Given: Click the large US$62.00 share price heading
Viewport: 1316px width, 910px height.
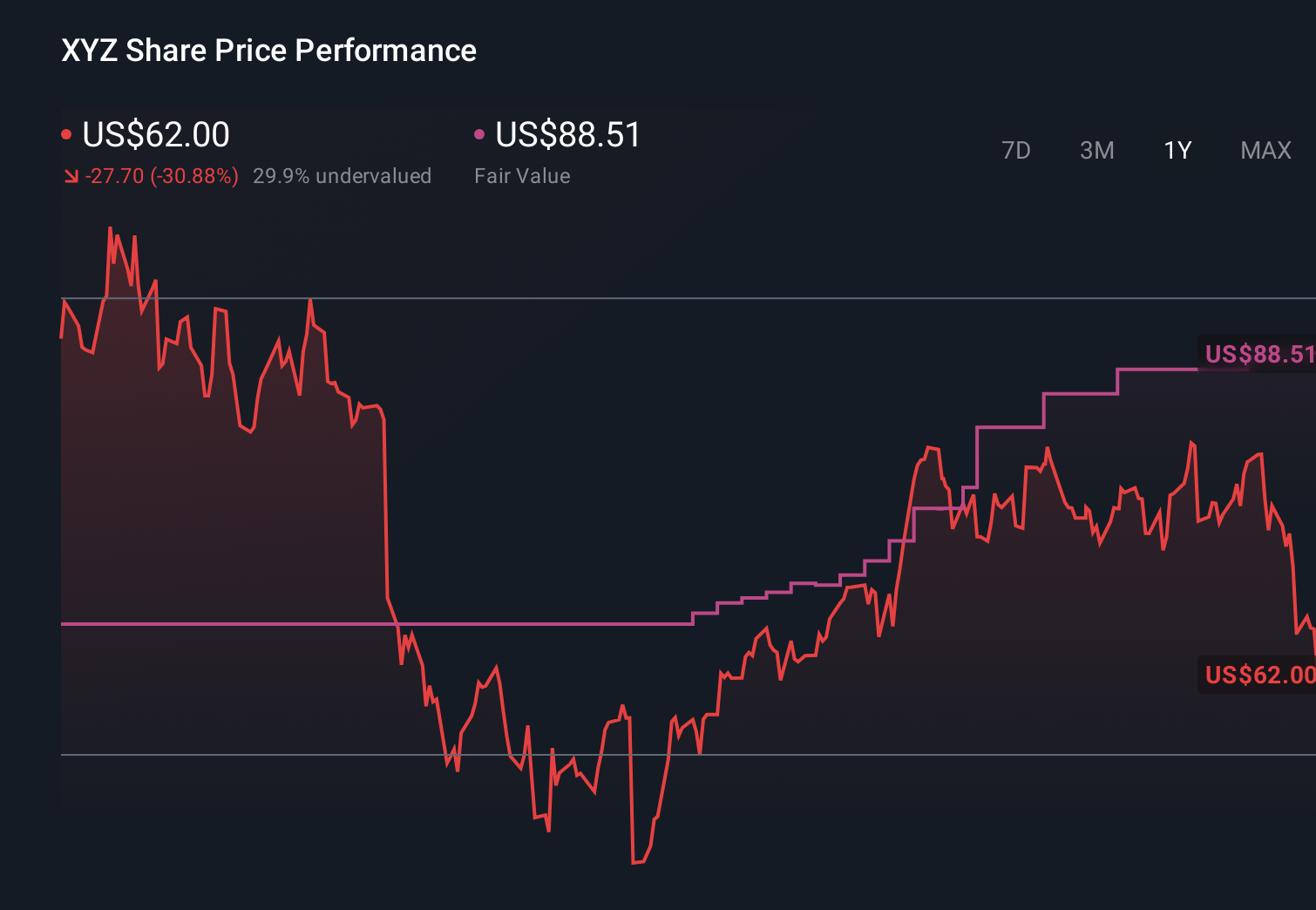Looking at the screenshot, I should pos(156,134).
